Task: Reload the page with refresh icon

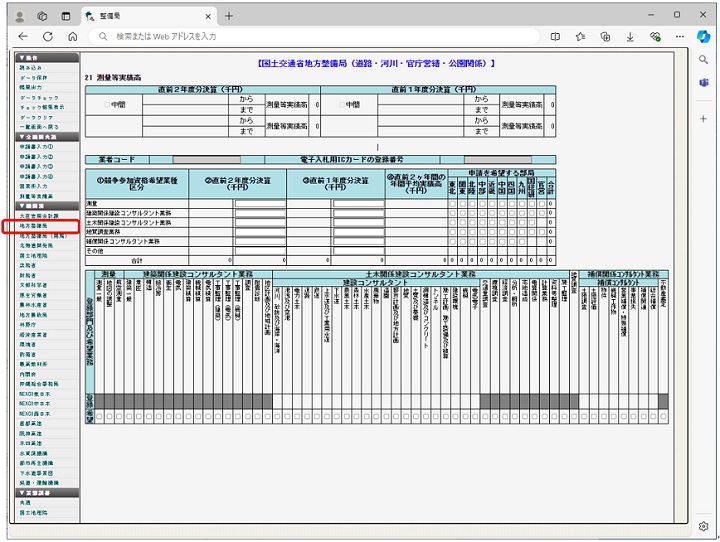Action: point(48,36)
